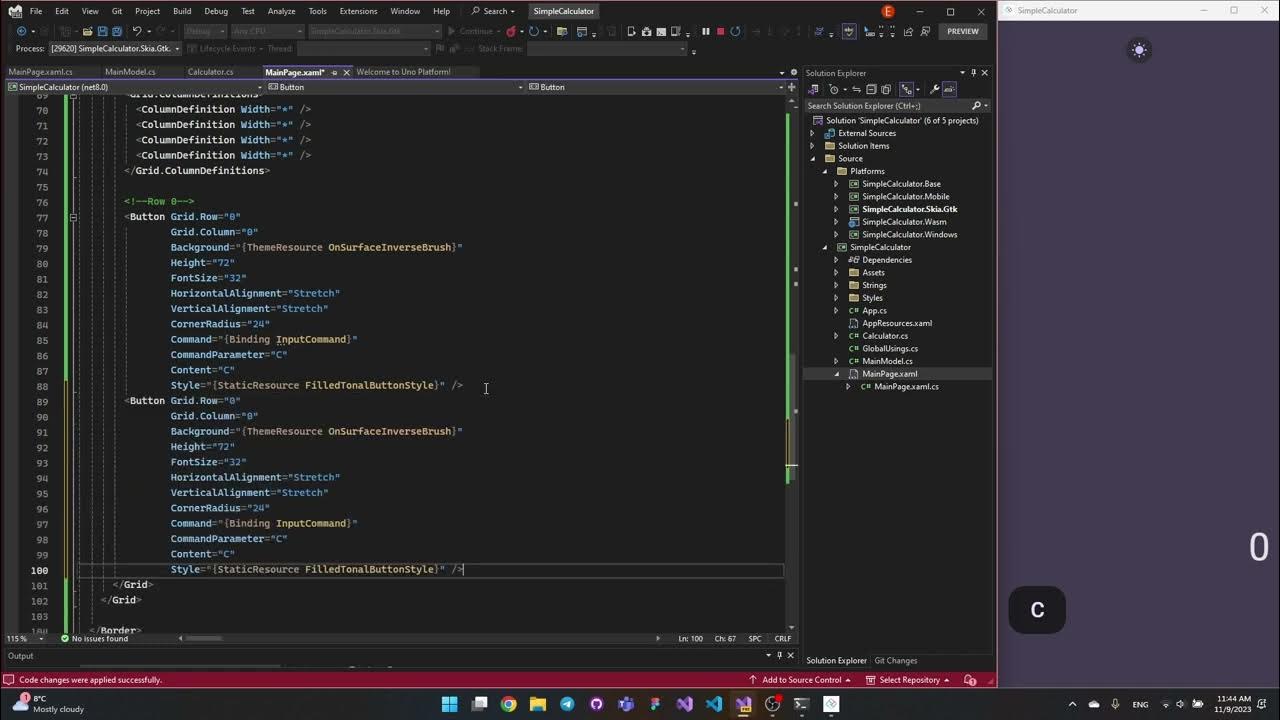Switch to the Git Changes tab

pos(895,660)
